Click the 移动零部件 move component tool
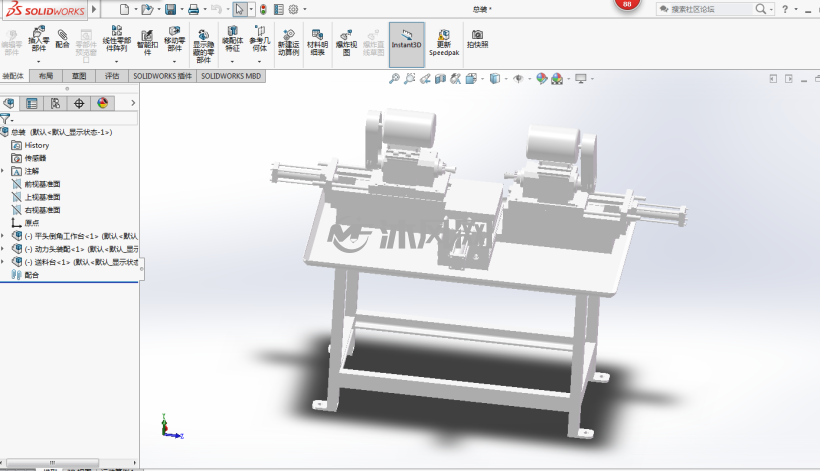Image resolution: width=820 pixels, height=471 pixels. (x=175, y=39)
